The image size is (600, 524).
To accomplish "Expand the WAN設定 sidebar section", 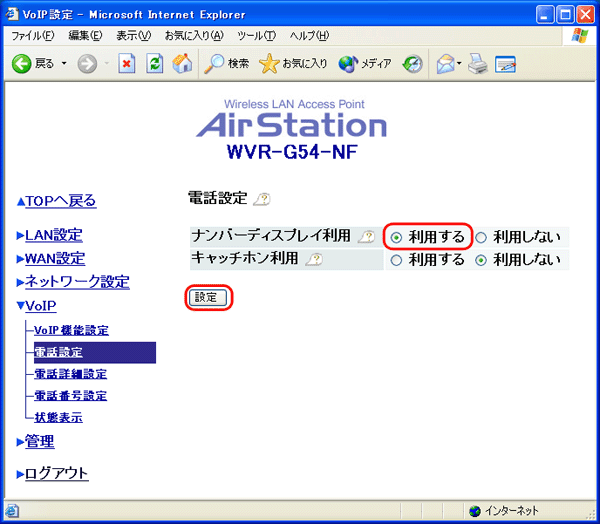I will 55,258.
